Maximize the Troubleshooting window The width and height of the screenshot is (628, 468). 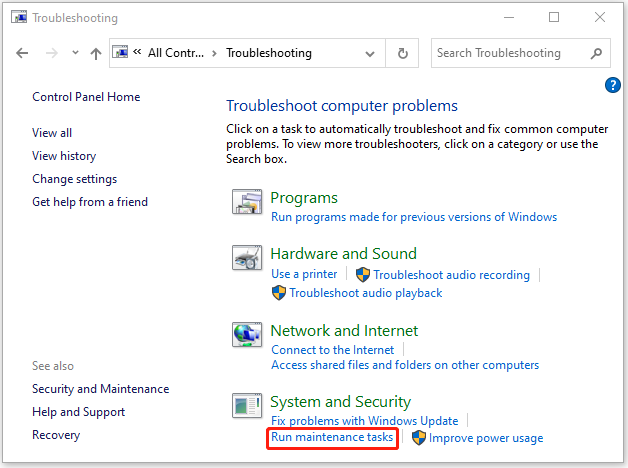click(554, 17)
